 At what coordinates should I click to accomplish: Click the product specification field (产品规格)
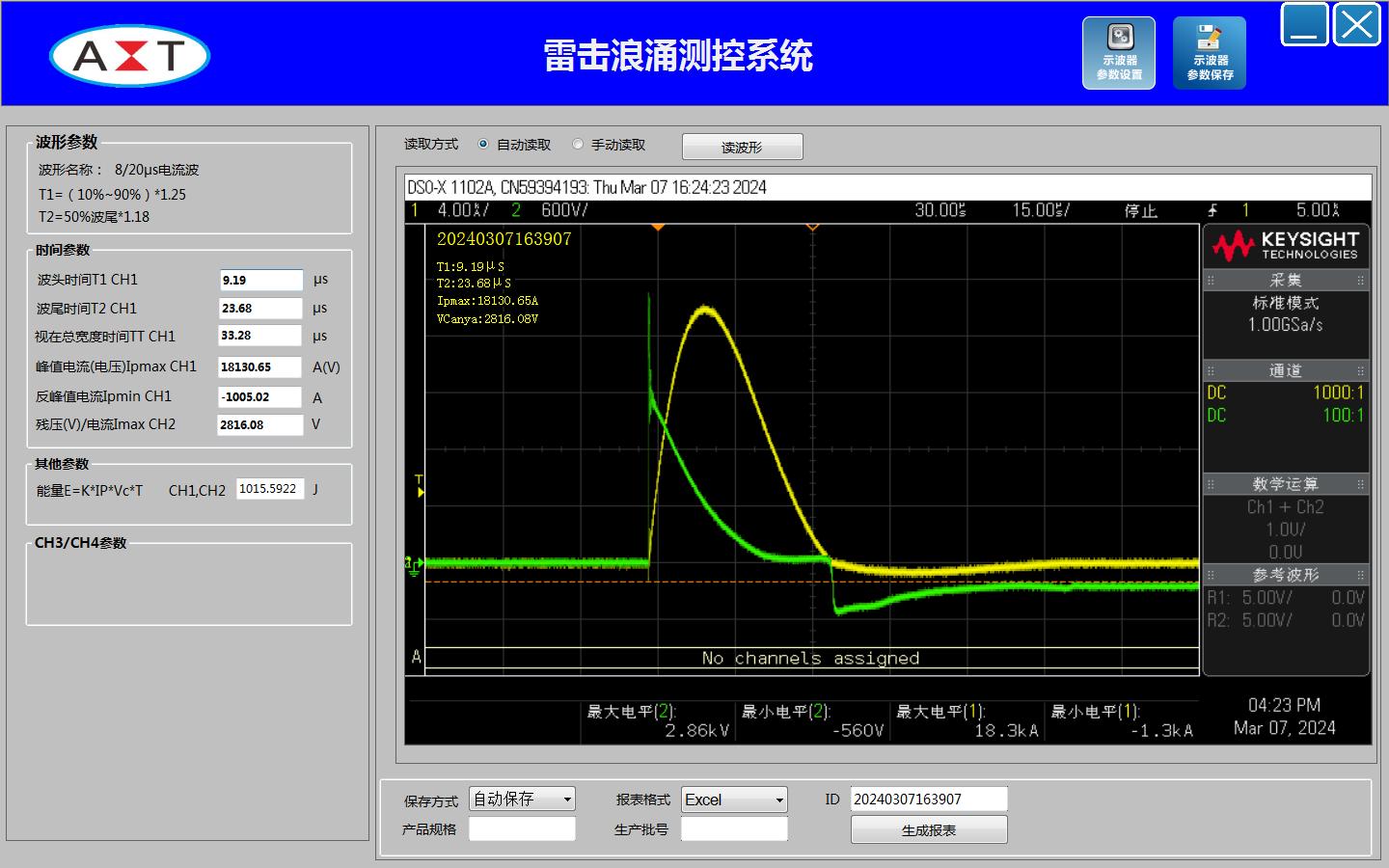522,828
